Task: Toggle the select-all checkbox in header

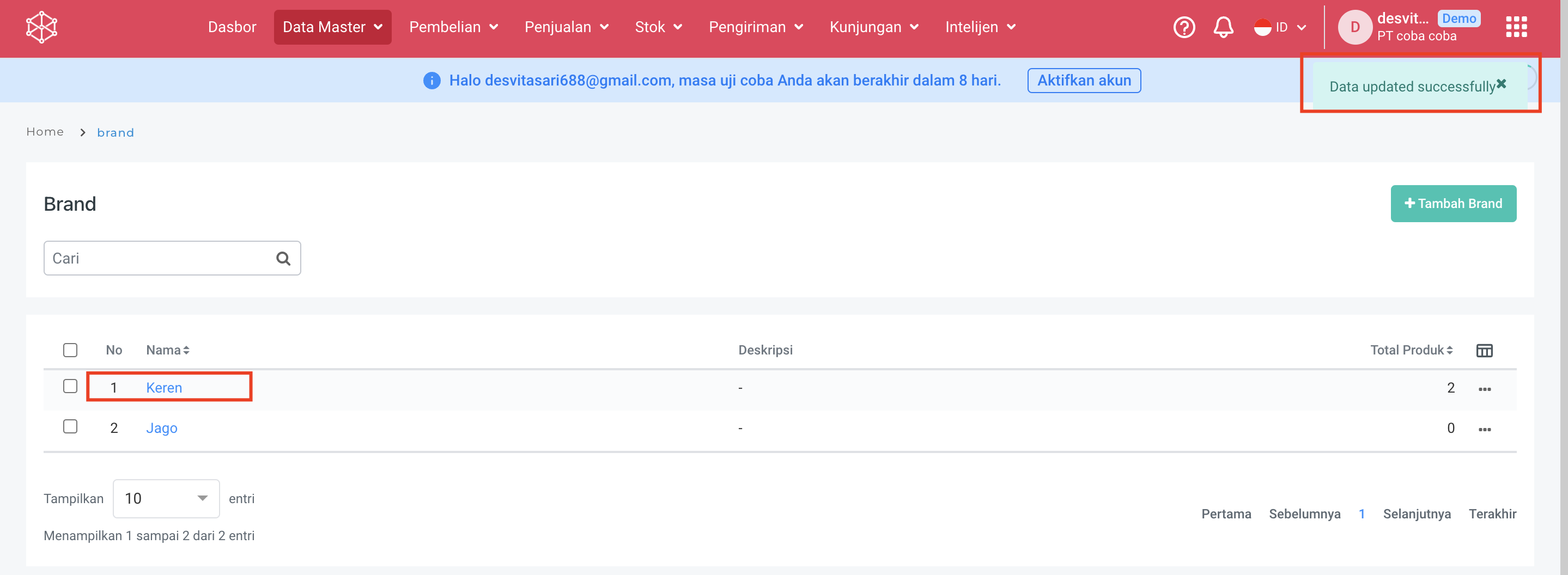Action: pos(71,351)
